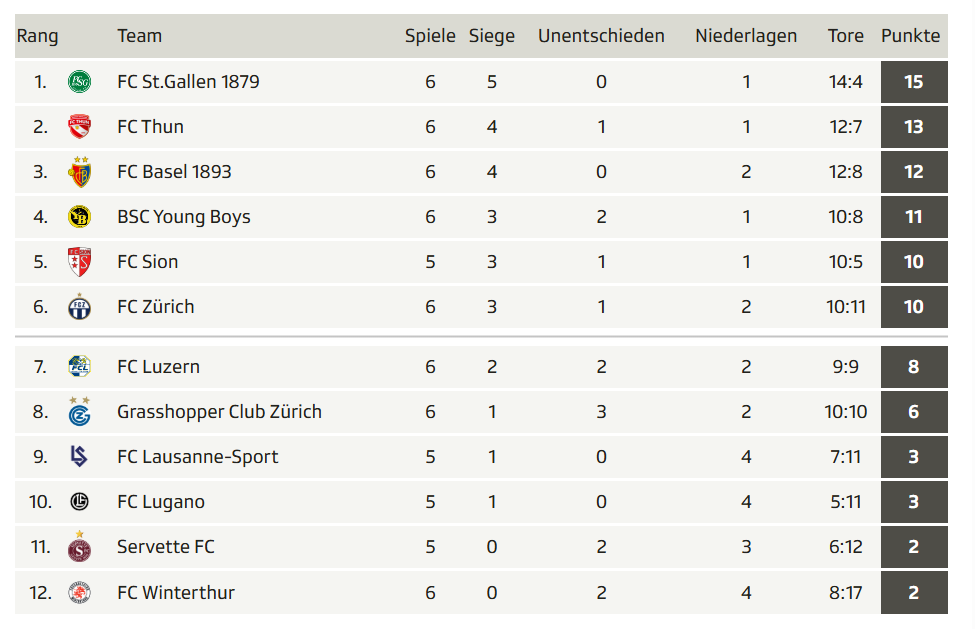This screenshot has height=629, width=975.
Task: Click the FC Sion shield logo
Action: coord(79,262)
